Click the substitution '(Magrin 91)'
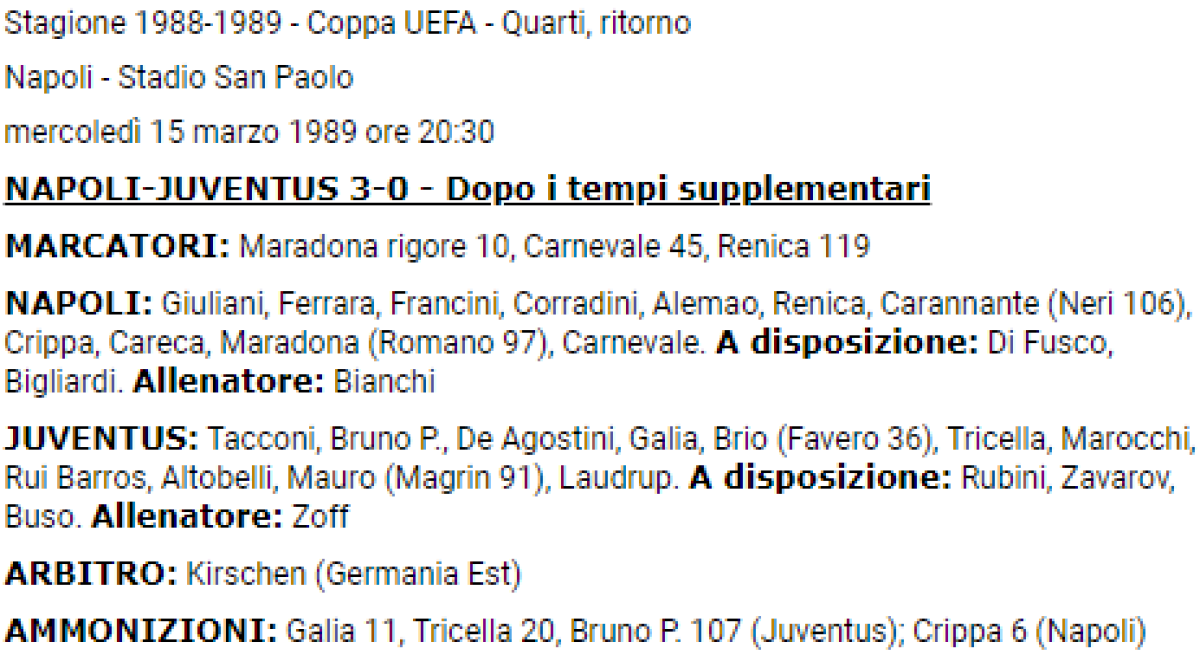Viewport: 1200px width, 655px height. 463,479
